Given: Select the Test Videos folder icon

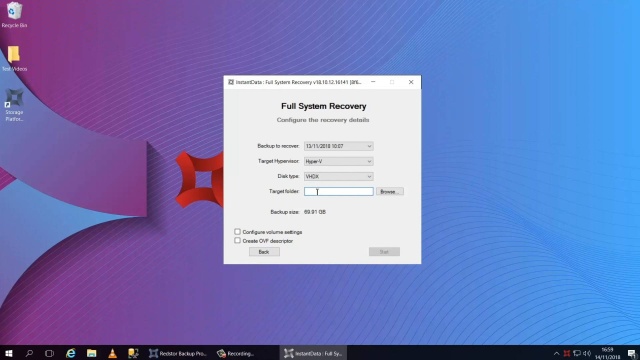Looking at the screenshot, I should click(x=14, y=58).
